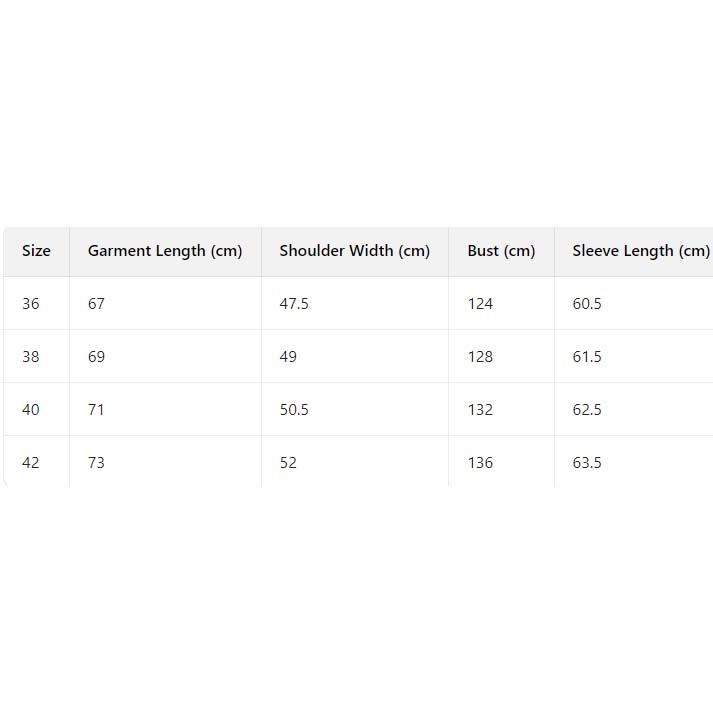Click bust value 124
The image size is (713, 713).
click(480, 304)
